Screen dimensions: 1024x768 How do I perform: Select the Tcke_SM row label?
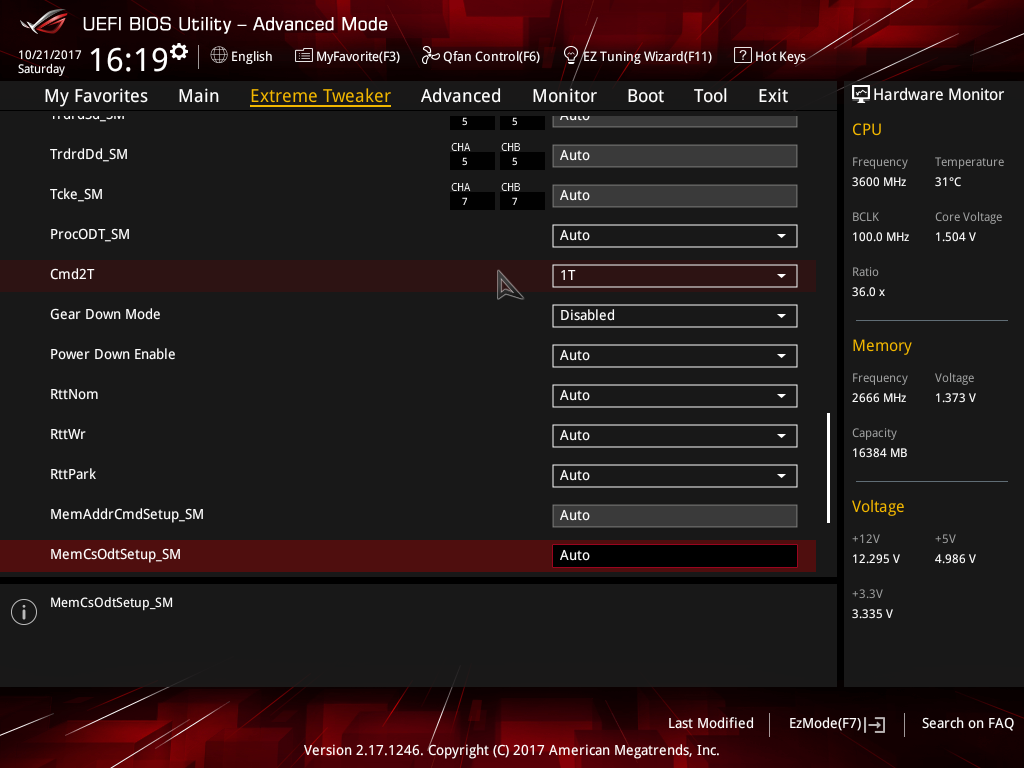(x=76, y=195)
